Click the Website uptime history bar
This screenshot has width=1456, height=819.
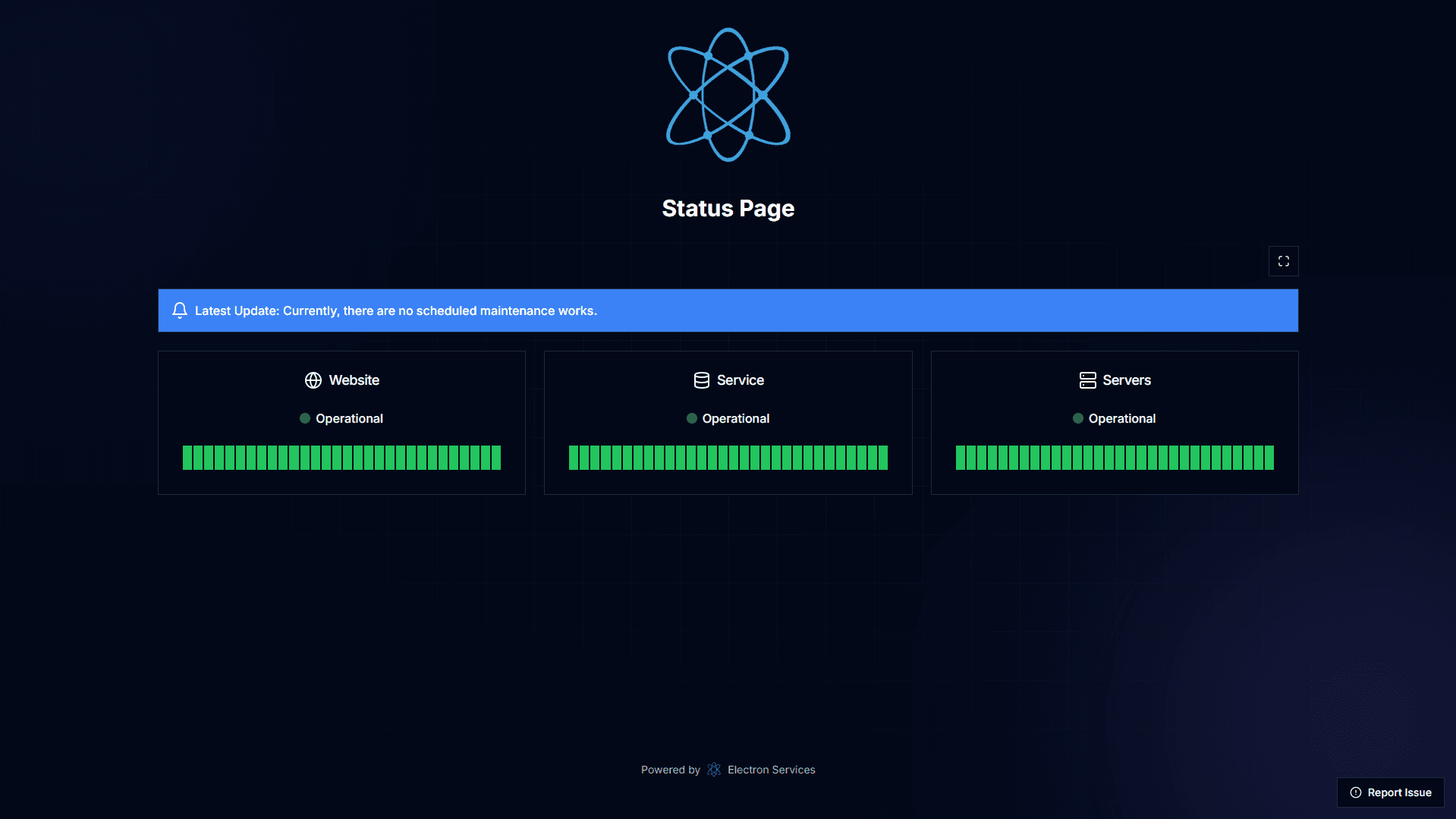coord(341,458)
